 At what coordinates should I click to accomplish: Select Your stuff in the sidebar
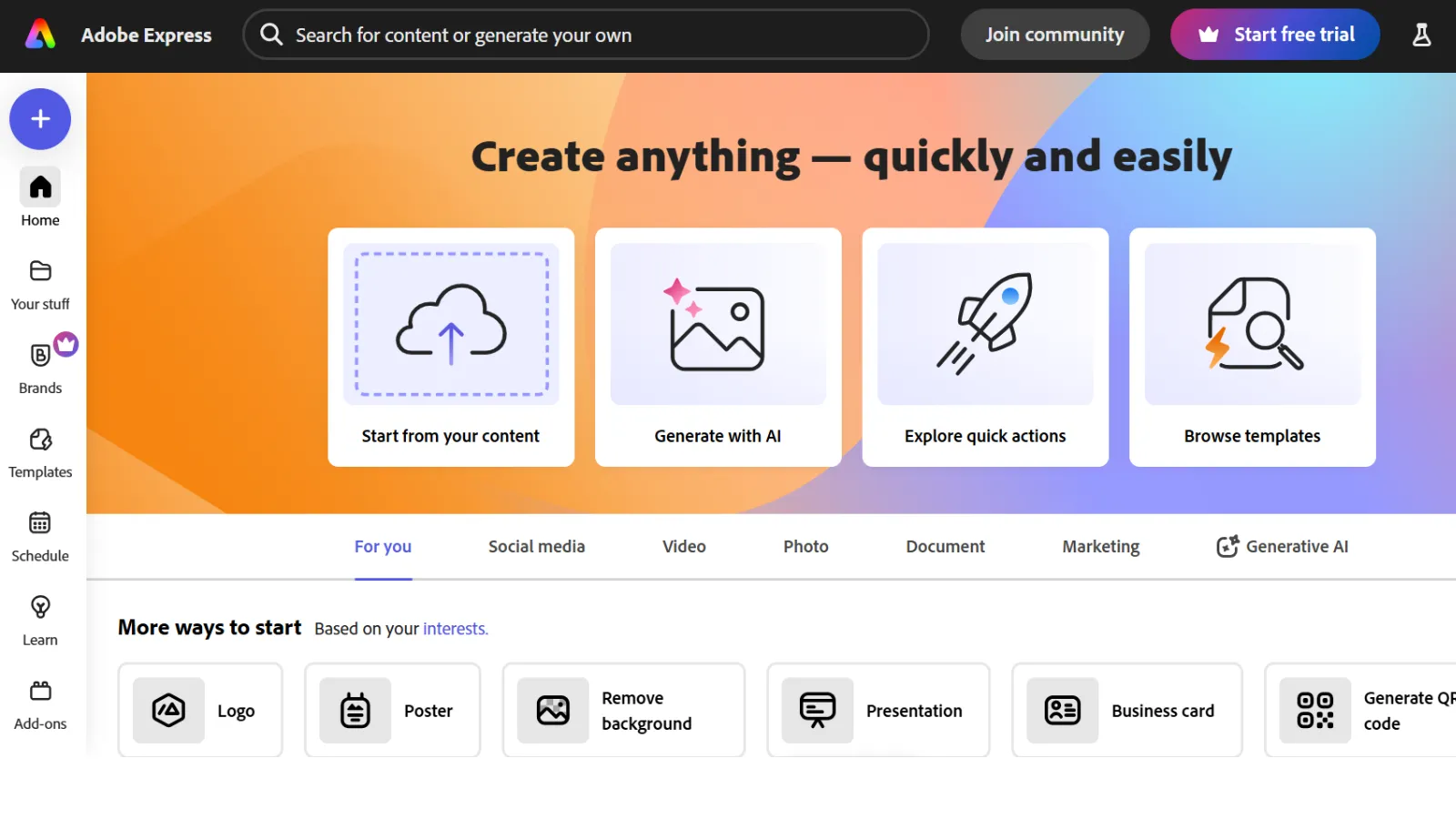click(x=39, y=283)
